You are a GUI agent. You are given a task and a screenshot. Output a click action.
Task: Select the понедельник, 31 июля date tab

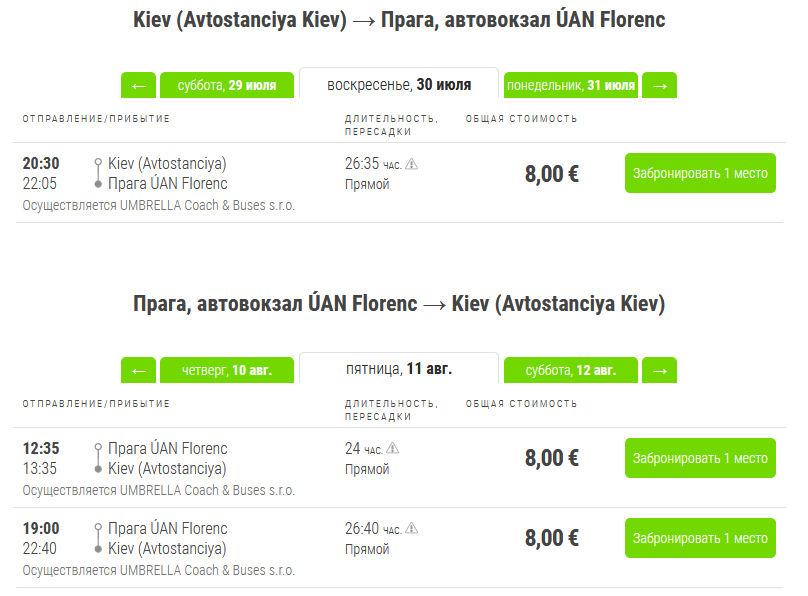coord(571,85)
